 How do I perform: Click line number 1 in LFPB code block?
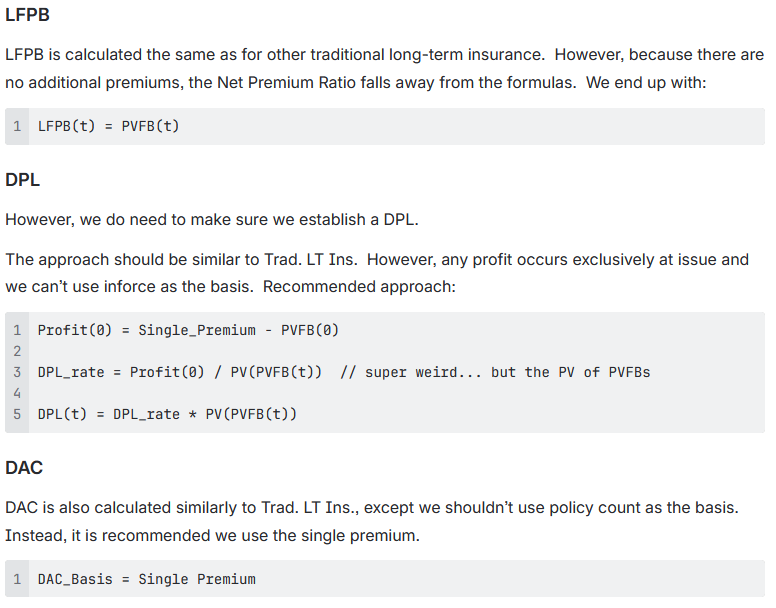(x=18, y=125)
